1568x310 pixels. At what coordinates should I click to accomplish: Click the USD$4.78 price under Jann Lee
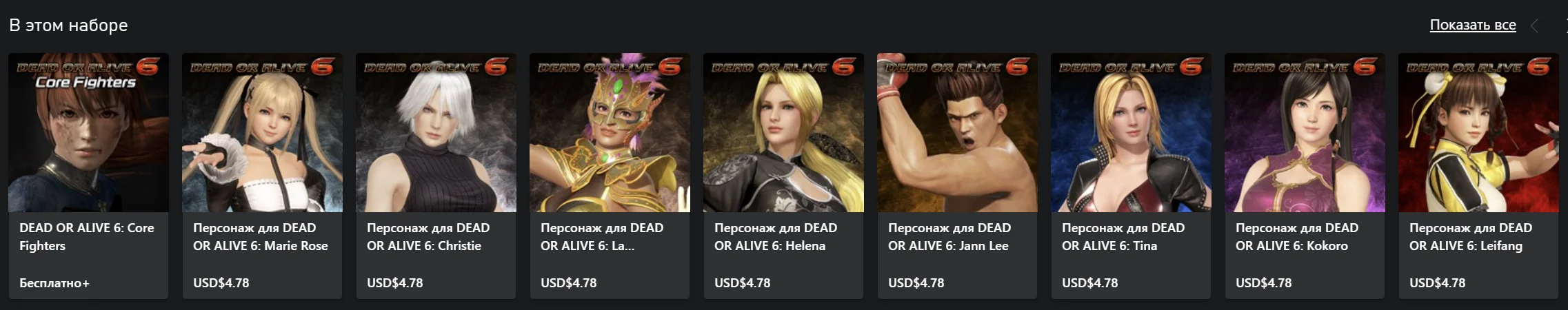click(x=916, y=283)
